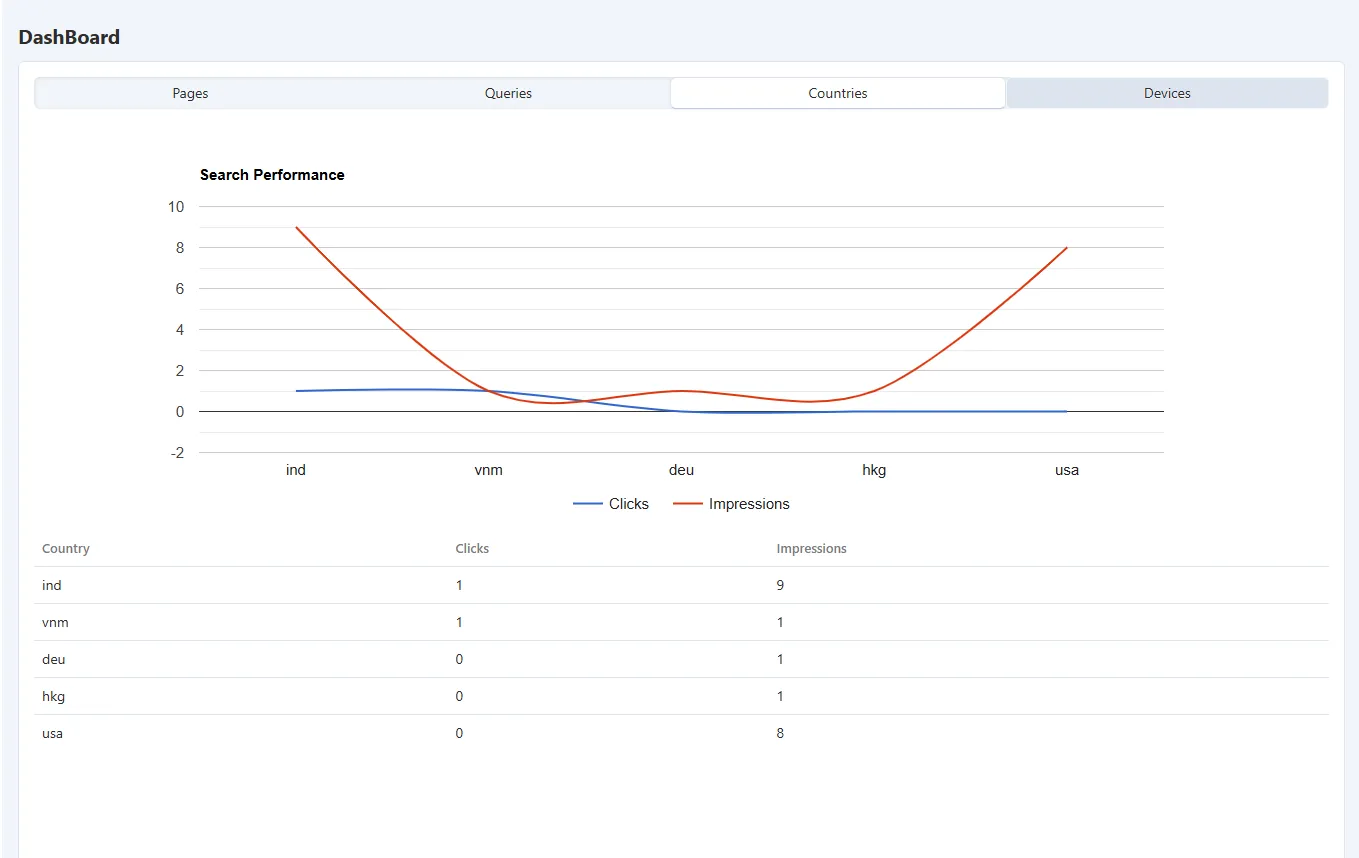Click the 2 label on the chart y-axis

[x=180, y=371]
